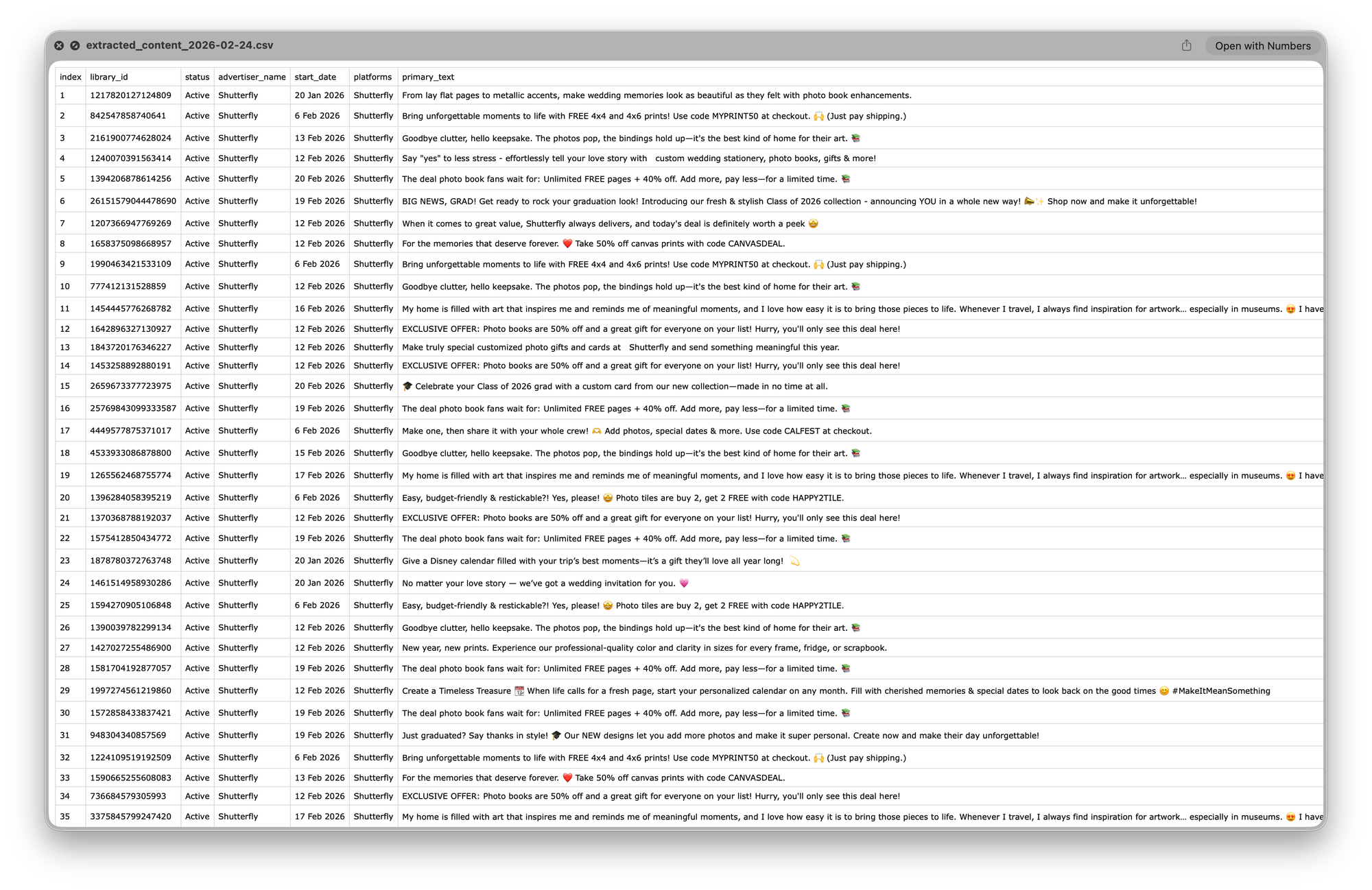The height and width of the screenshot is (890, 1372).
Task: Click the #MakeItMeanSomething text in row 29
Action: tap(1221, 691)
